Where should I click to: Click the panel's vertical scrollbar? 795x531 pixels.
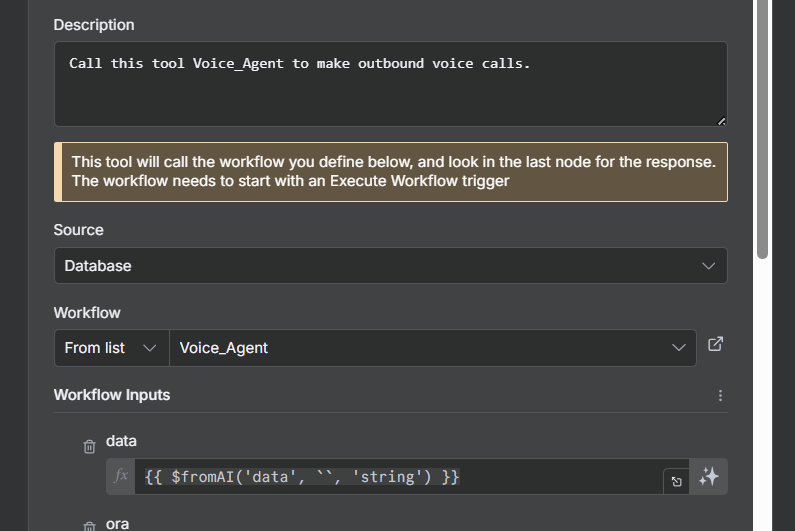coord(762,130)
